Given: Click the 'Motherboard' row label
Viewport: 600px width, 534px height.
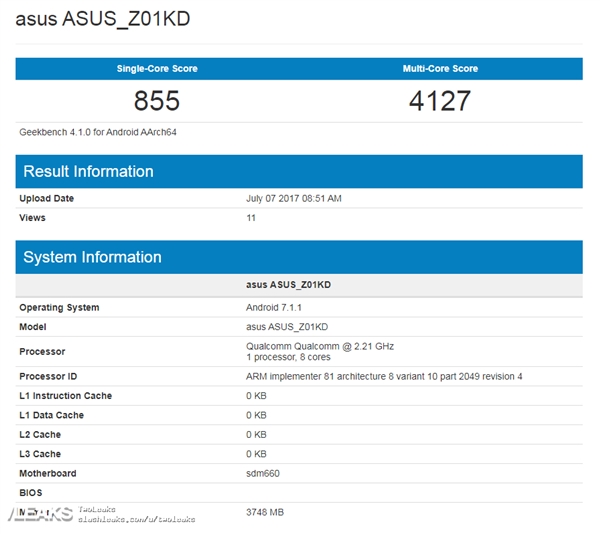Looking at the screenshot, I should [47, 474].
